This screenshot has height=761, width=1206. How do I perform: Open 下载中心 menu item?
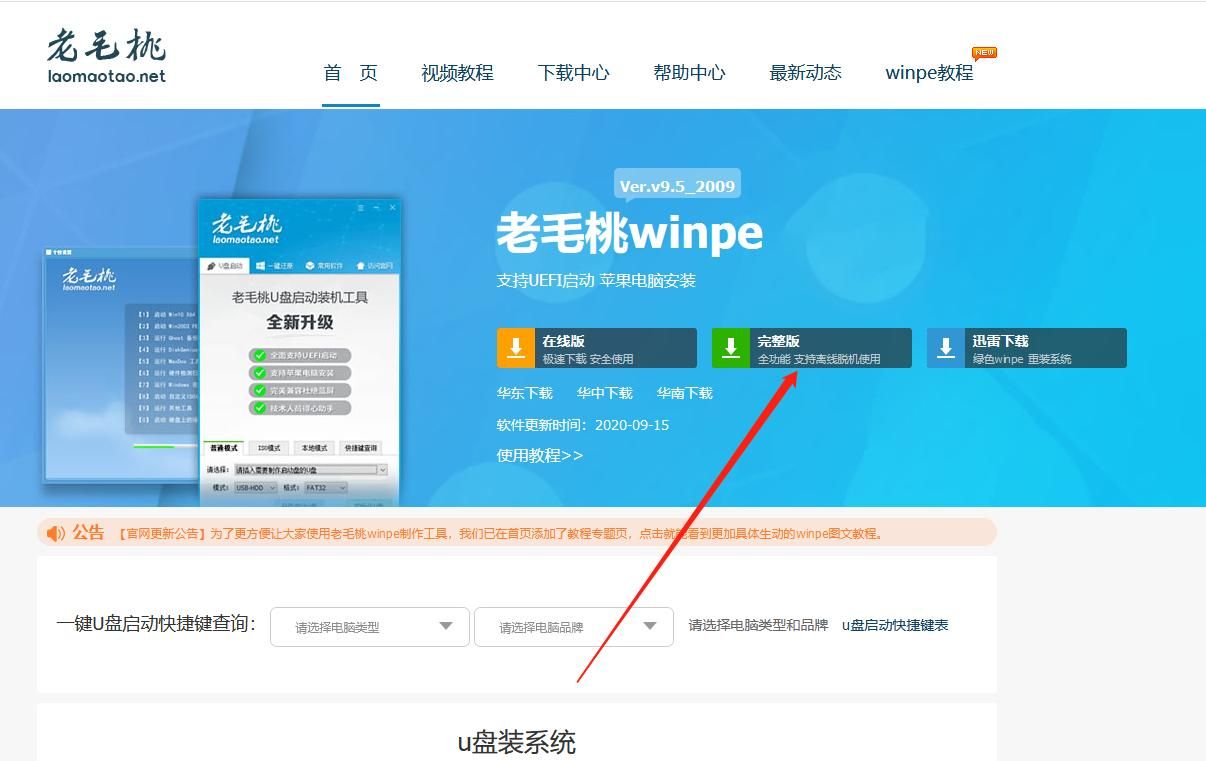[573, 73]
